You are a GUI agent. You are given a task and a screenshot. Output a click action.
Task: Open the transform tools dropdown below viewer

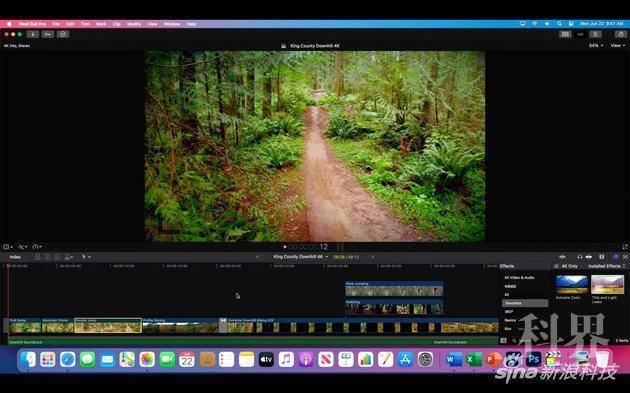8,247
